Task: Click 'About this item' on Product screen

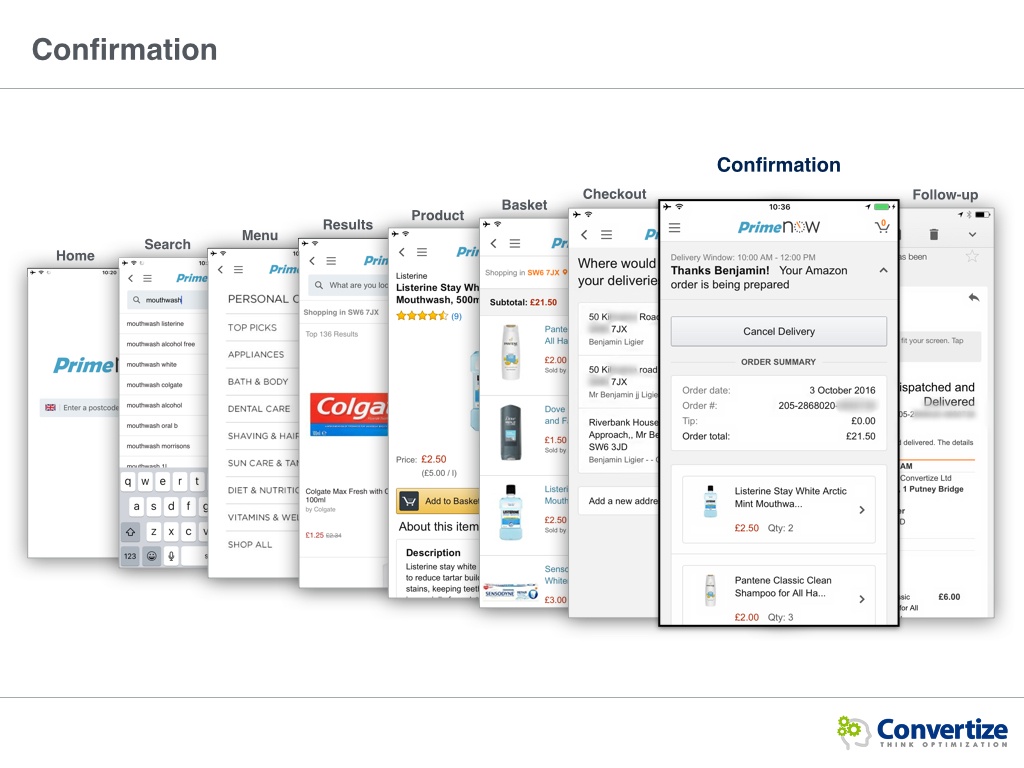Action: point(439,527)
